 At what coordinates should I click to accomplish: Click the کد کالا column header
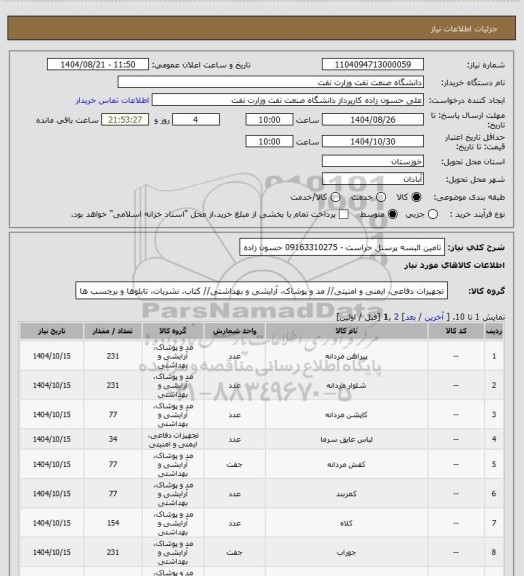(x=456, y=331)
